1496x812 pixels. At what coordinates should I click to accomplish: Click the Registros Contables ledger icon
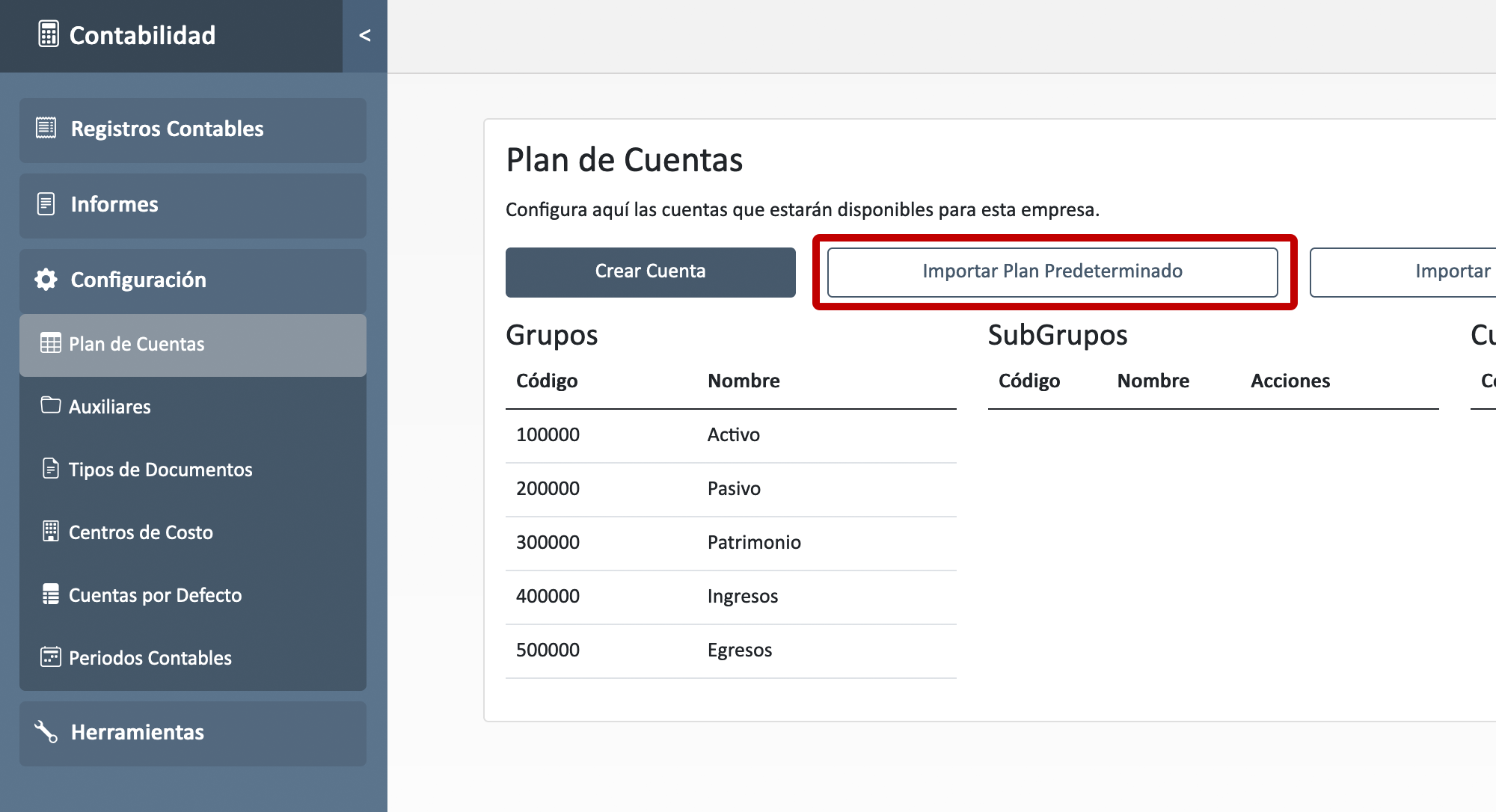[46, 128]
